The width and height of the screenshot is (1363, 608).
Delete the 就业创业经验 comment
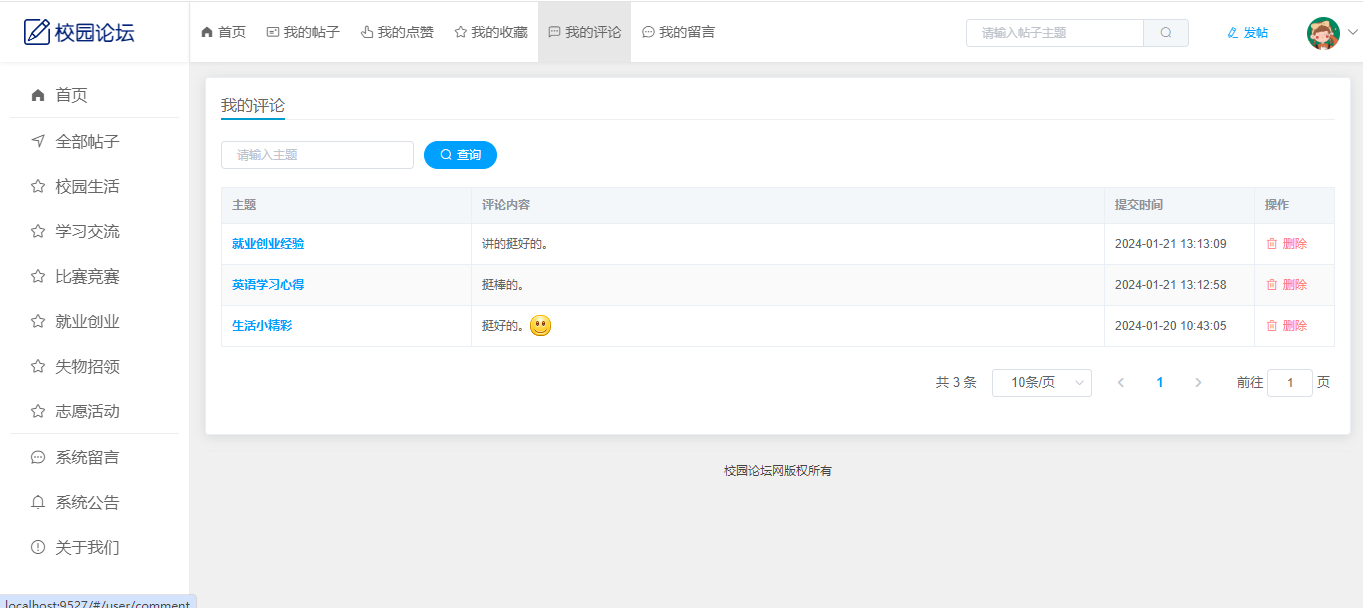click(x=1286, y=244)
